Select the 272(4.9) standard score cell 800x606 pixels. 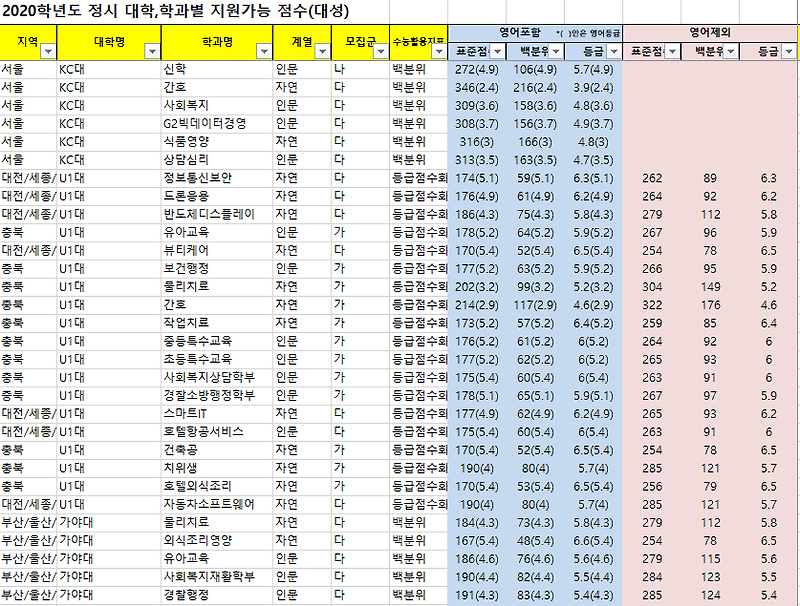[477, 69]
